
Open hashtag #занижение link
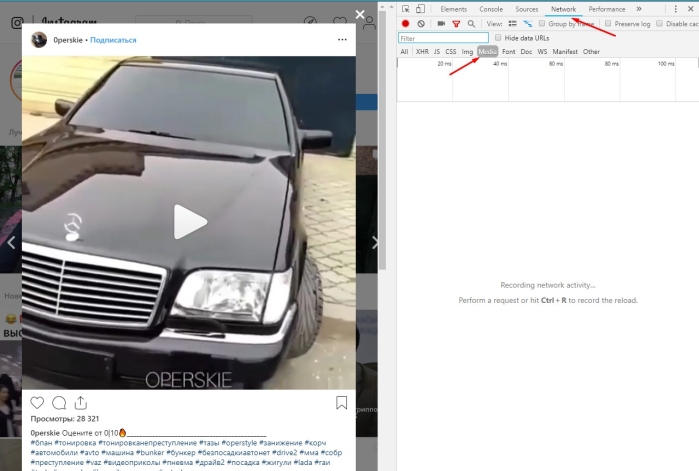(x=281, y=443)
